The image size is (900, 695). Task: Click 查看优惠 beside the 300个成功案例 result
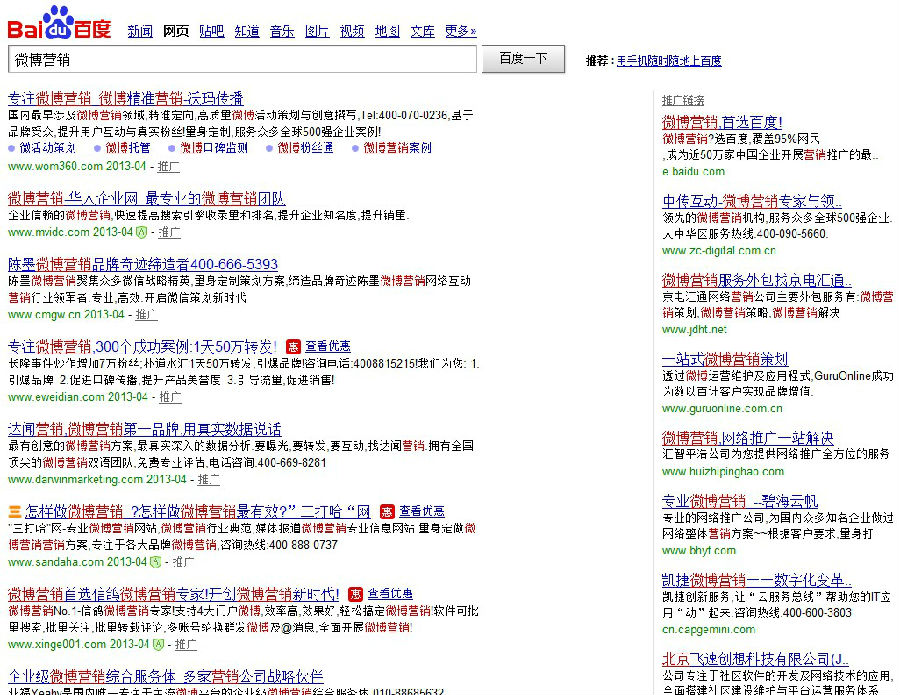tap(328, 347)
